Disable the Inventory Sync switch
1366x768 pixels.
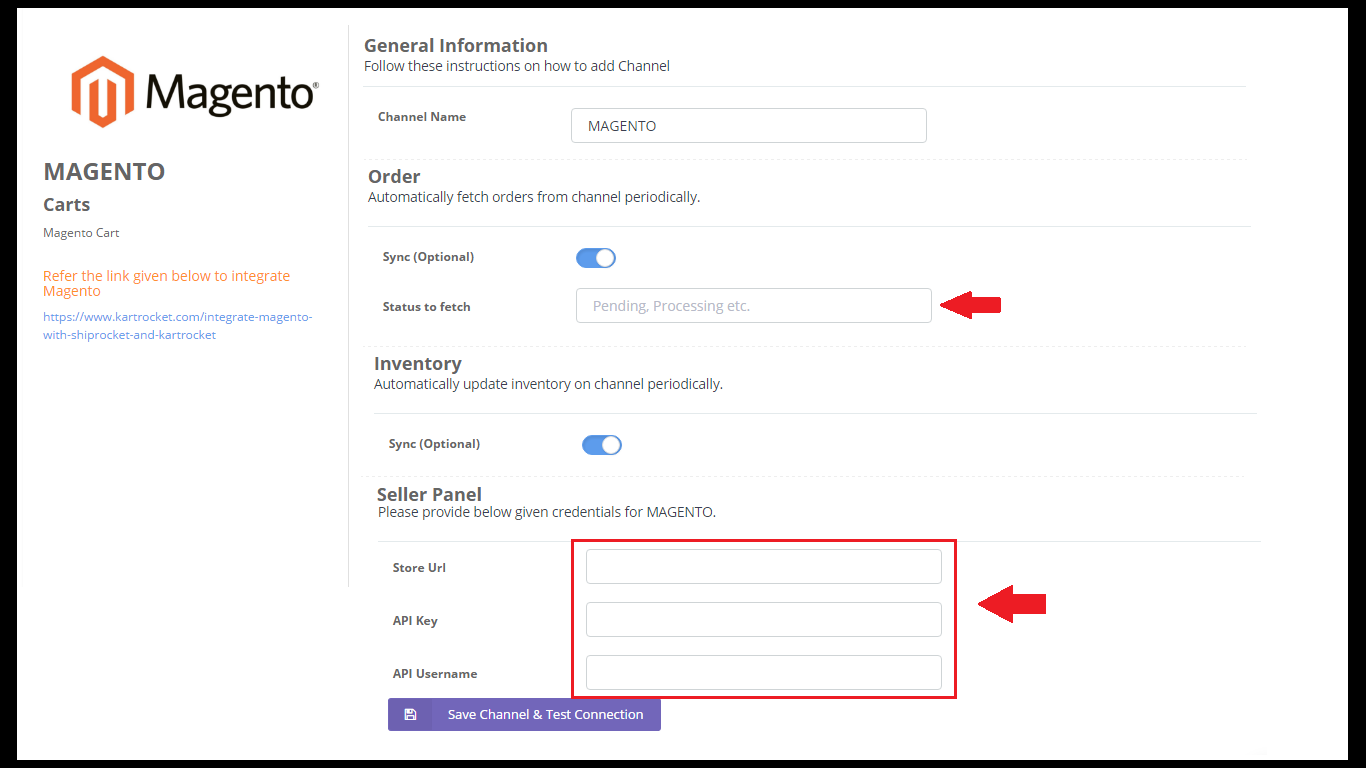602,445
